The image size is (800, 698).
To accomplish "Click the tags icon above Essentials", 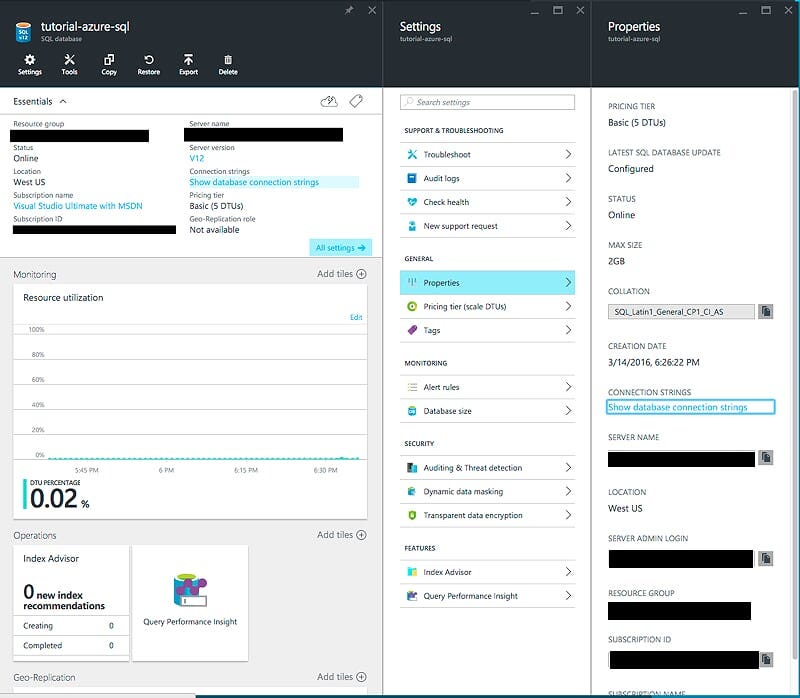I will [x=356, y=101].
